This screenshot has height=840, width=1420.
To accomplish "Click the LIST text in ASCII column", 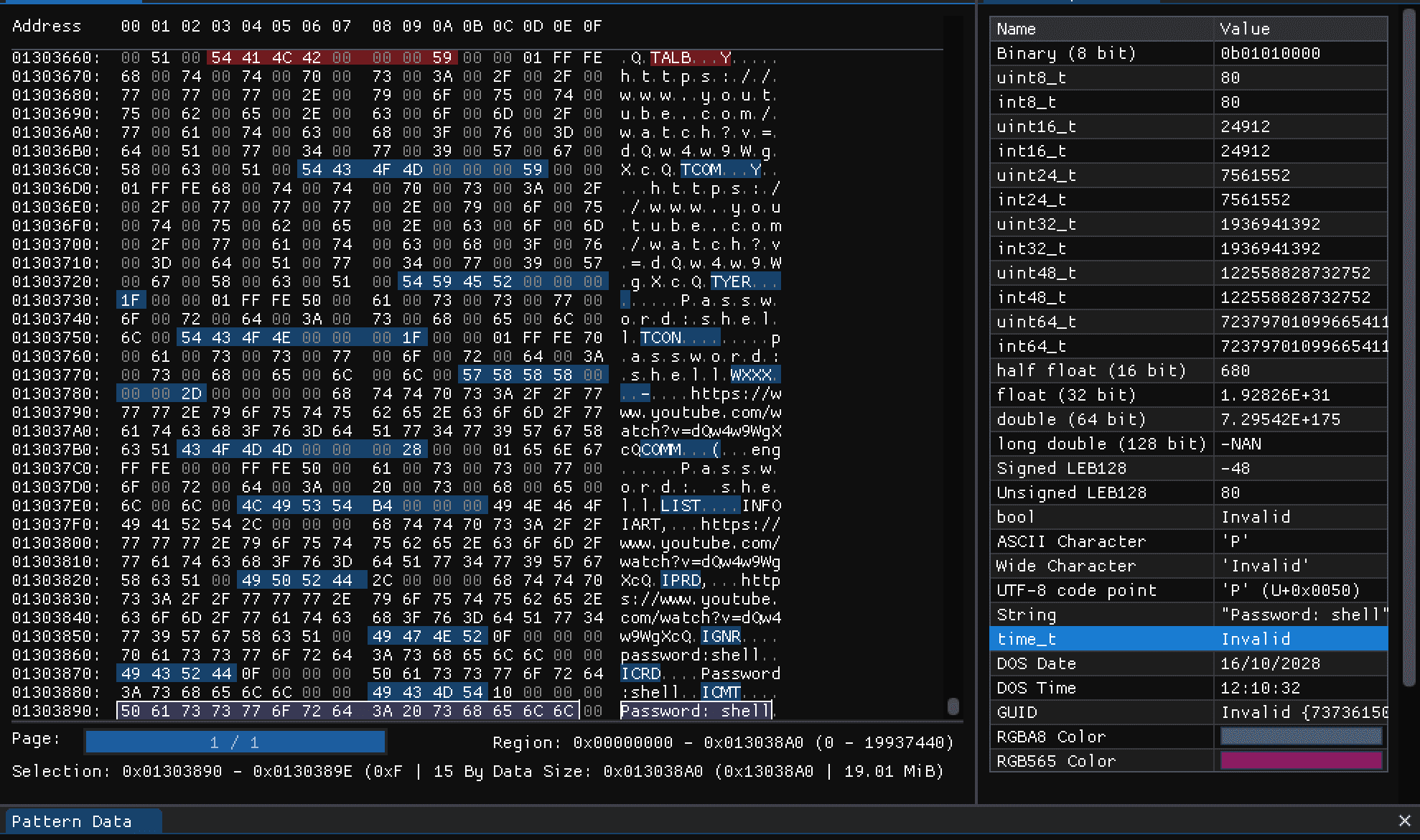I will pyautogui.click(x=680, y=505).
